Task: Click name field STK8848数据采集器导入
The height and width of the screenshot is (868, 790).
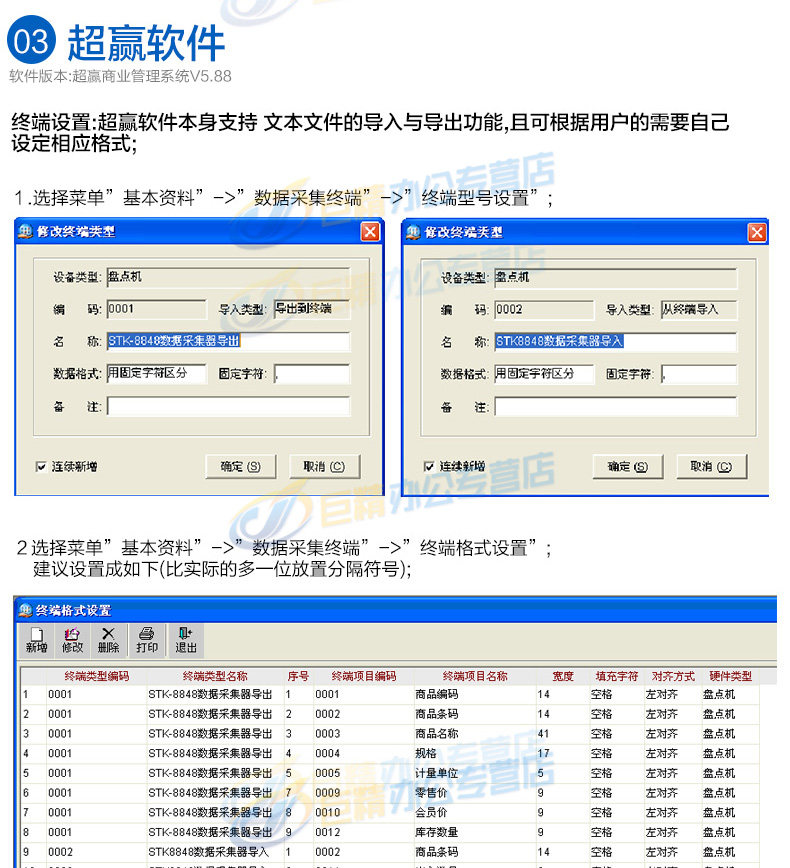Action: click(x=616, y=342)
